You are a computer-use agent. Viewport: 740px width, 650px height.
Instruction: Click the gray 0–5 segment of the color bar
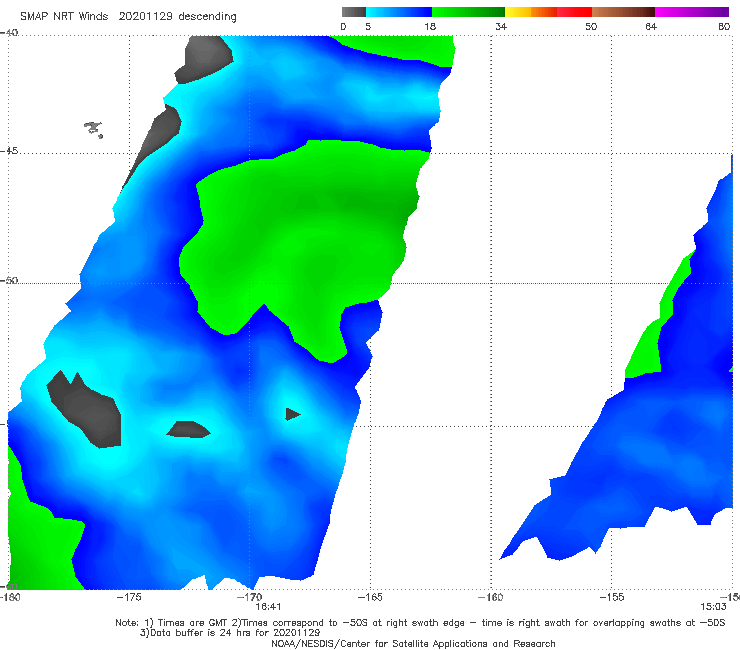[353, 12]
